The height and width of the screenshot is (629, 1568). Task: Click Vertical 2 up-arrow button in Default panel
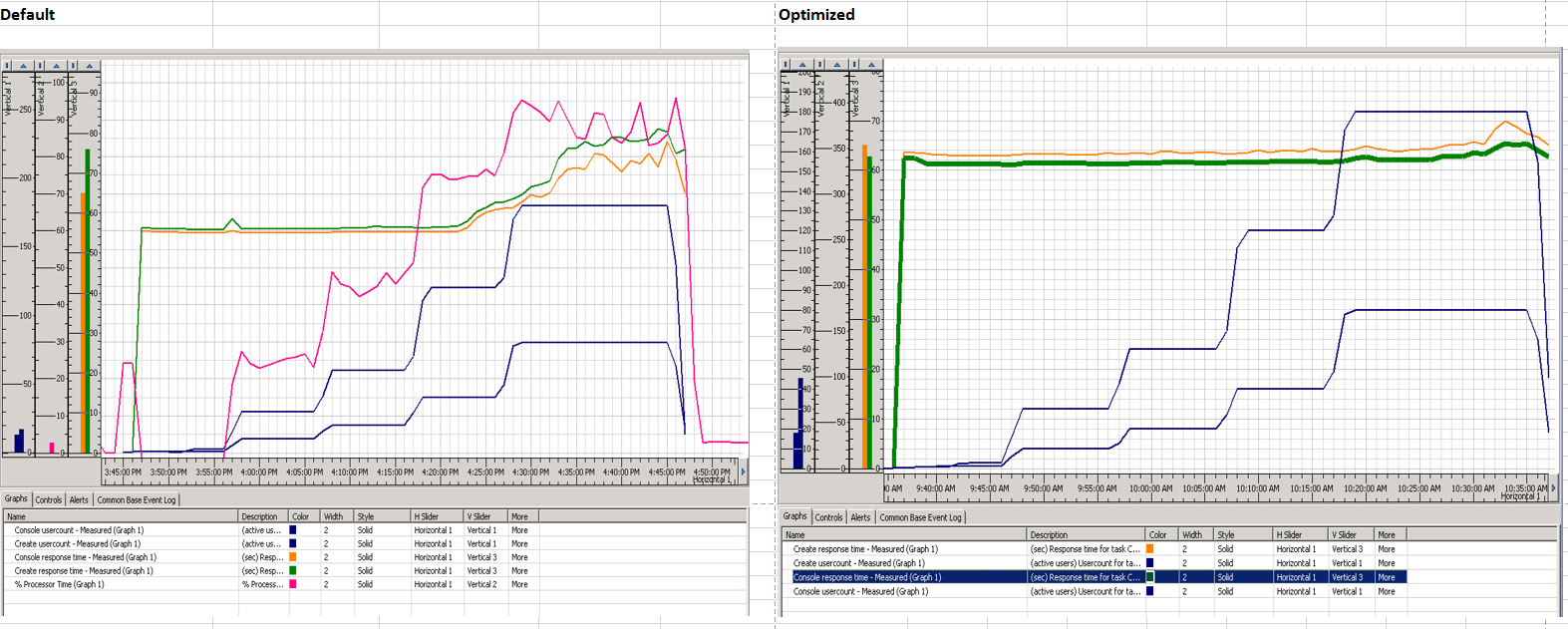point(57,66)
